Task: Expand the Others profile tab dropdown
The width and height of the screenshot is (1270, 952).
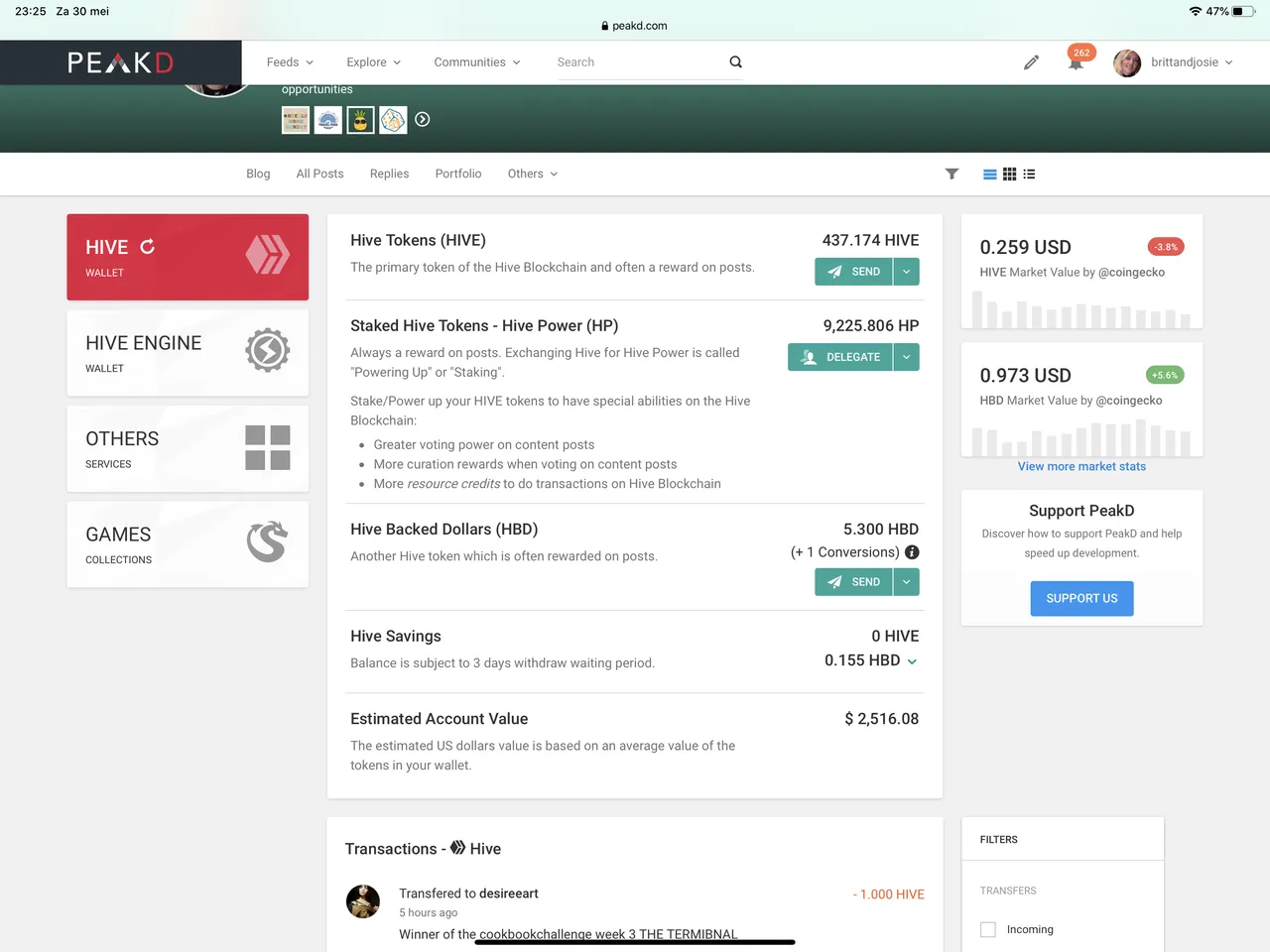Action: pyautogui.click(x=533, y=174)
